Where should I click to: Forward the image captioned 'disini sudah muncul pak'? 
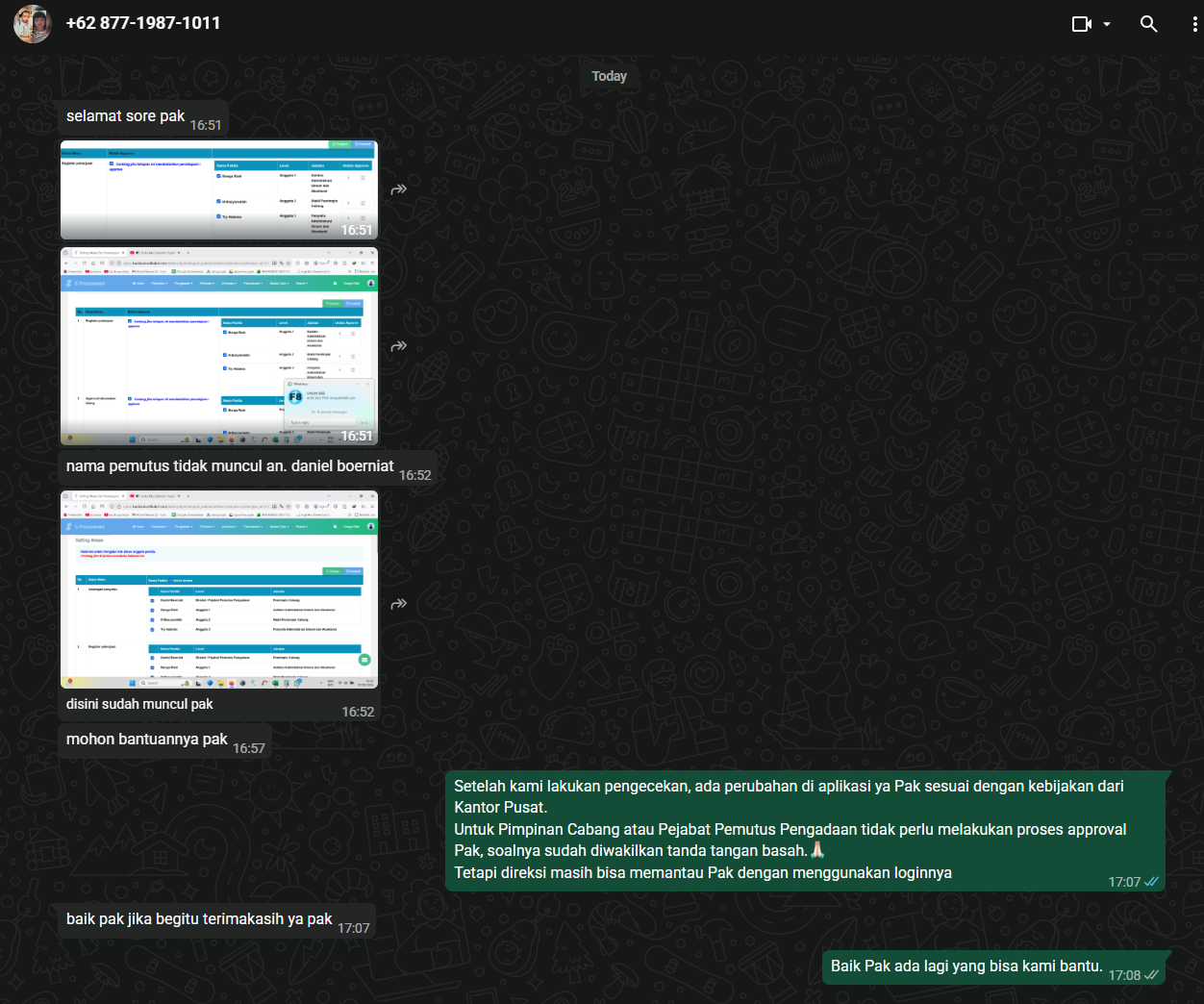(x=399, y=604)
